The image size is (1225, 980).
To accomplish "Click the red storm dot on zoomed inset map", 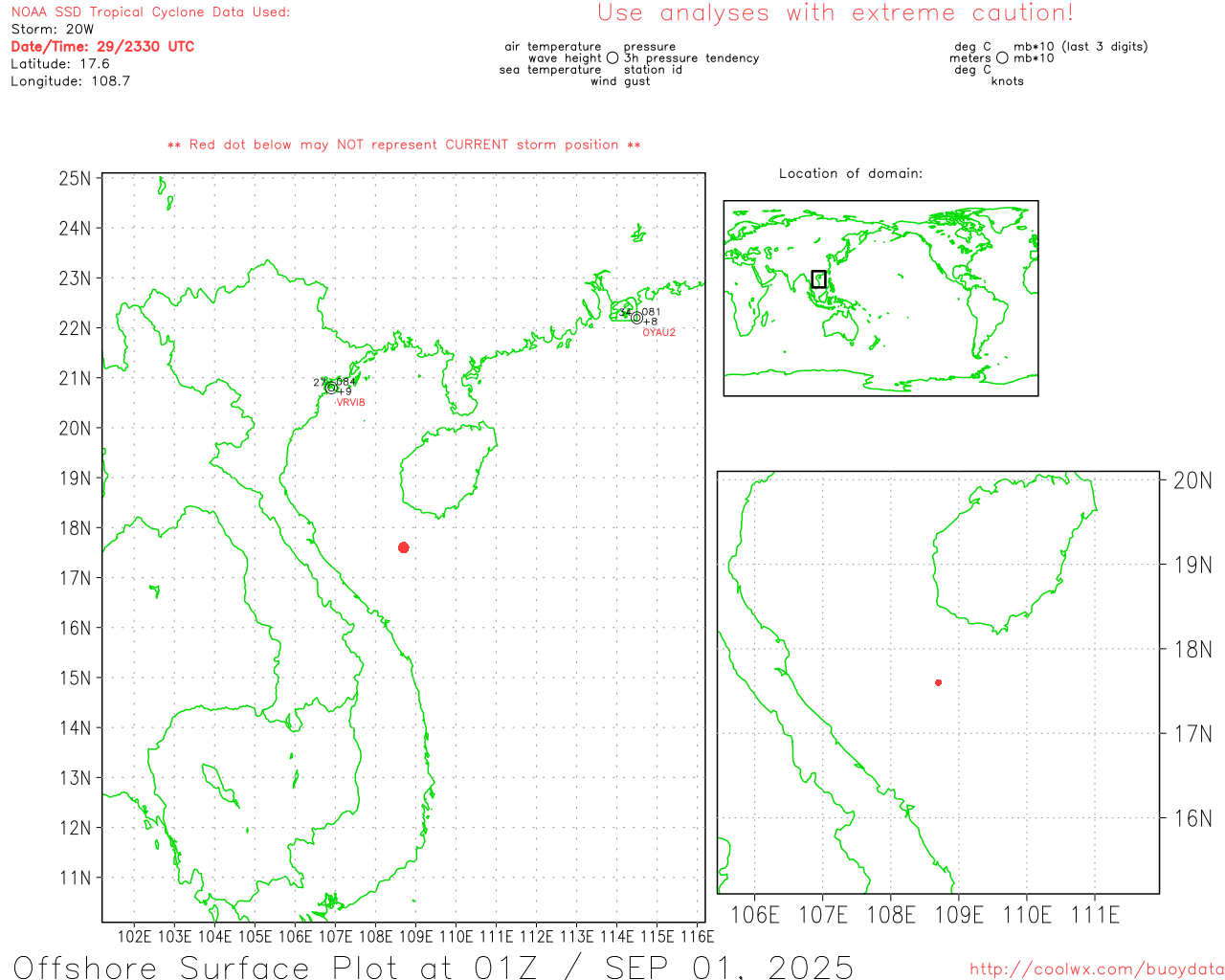I will (x=938, y=682).
